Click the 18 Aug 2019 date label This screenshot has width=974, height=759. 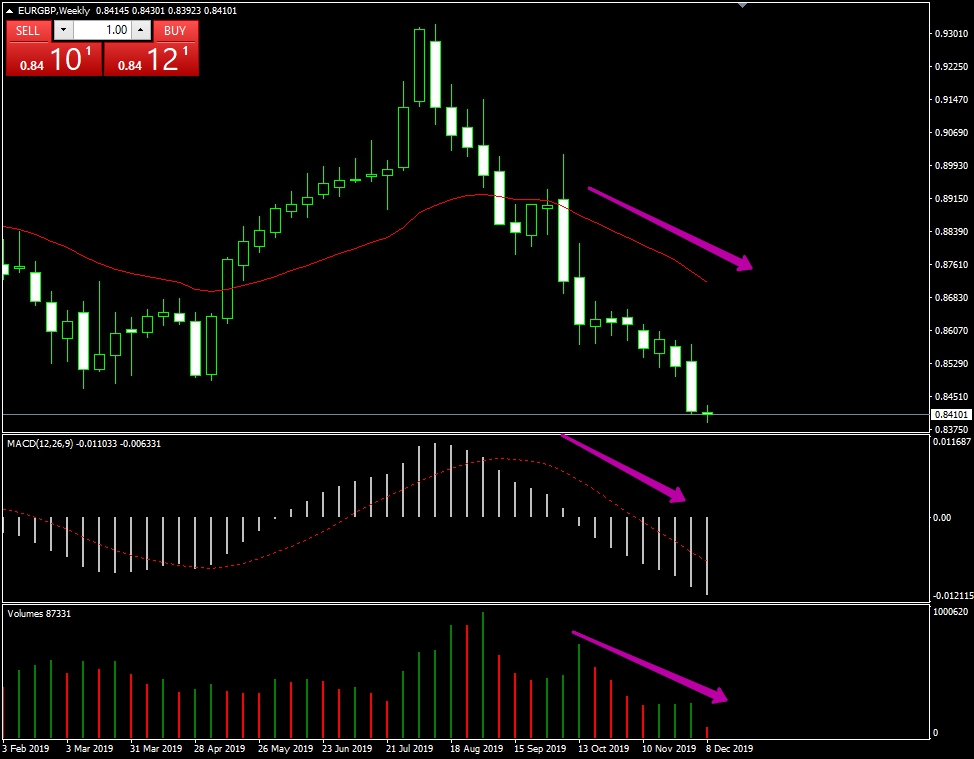click(476, 748)
